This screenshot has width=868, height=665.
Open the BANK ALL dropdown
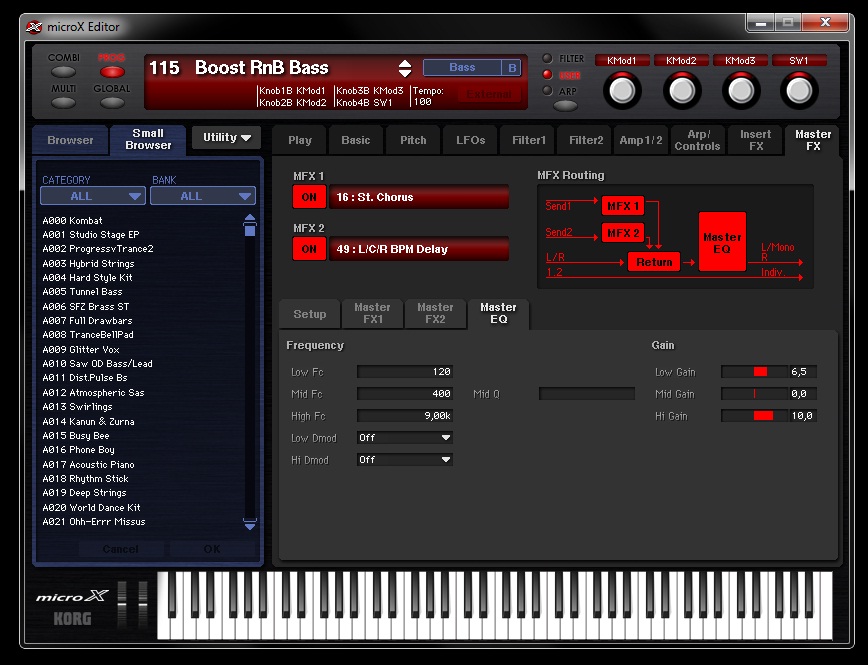203,196
